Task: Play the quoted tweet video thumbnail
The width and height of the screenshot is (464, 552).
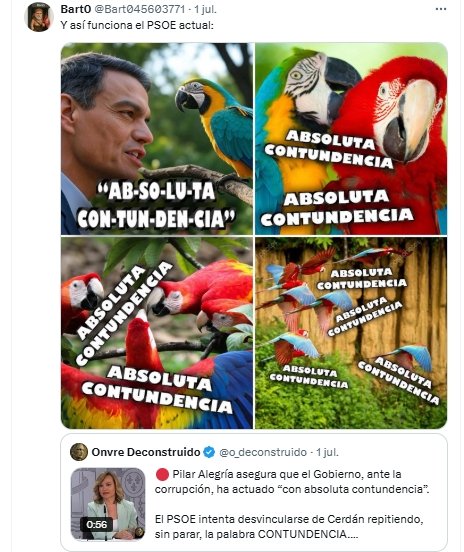Action: pos(108,504)
